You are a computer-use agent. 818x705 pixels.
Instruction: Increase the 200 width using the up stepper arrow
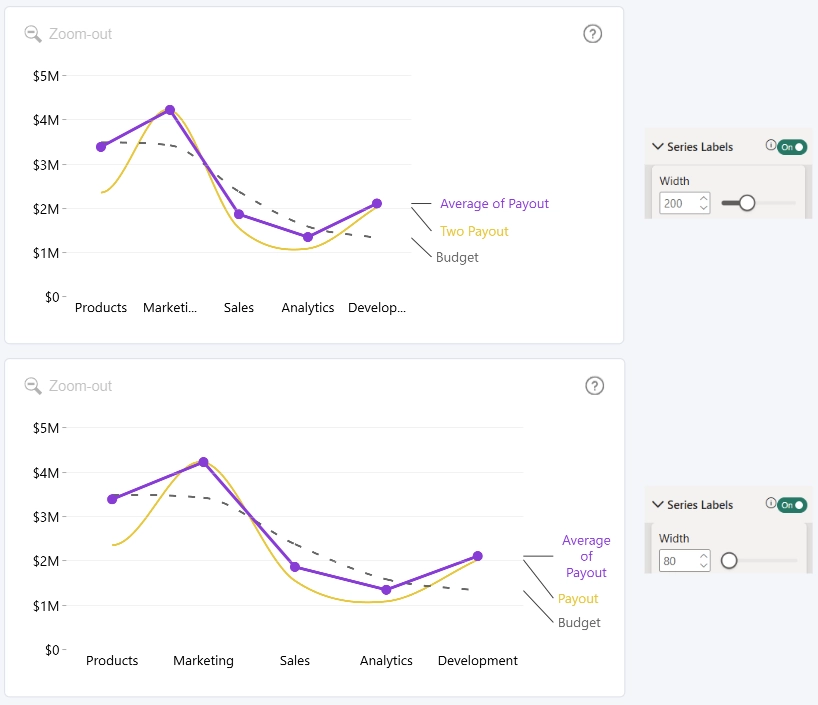click(704, 198)
